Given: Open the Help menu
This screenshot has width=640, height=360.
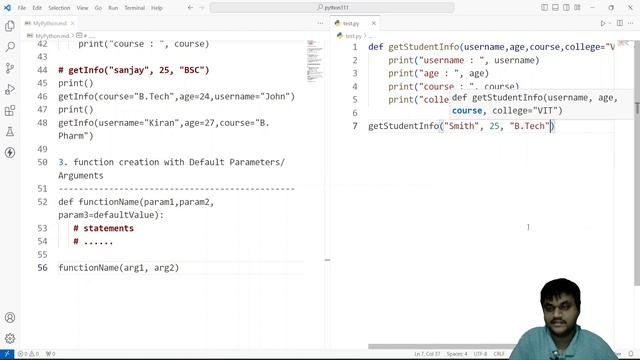Looking at the screenshot, I should [x=157, y=8].
